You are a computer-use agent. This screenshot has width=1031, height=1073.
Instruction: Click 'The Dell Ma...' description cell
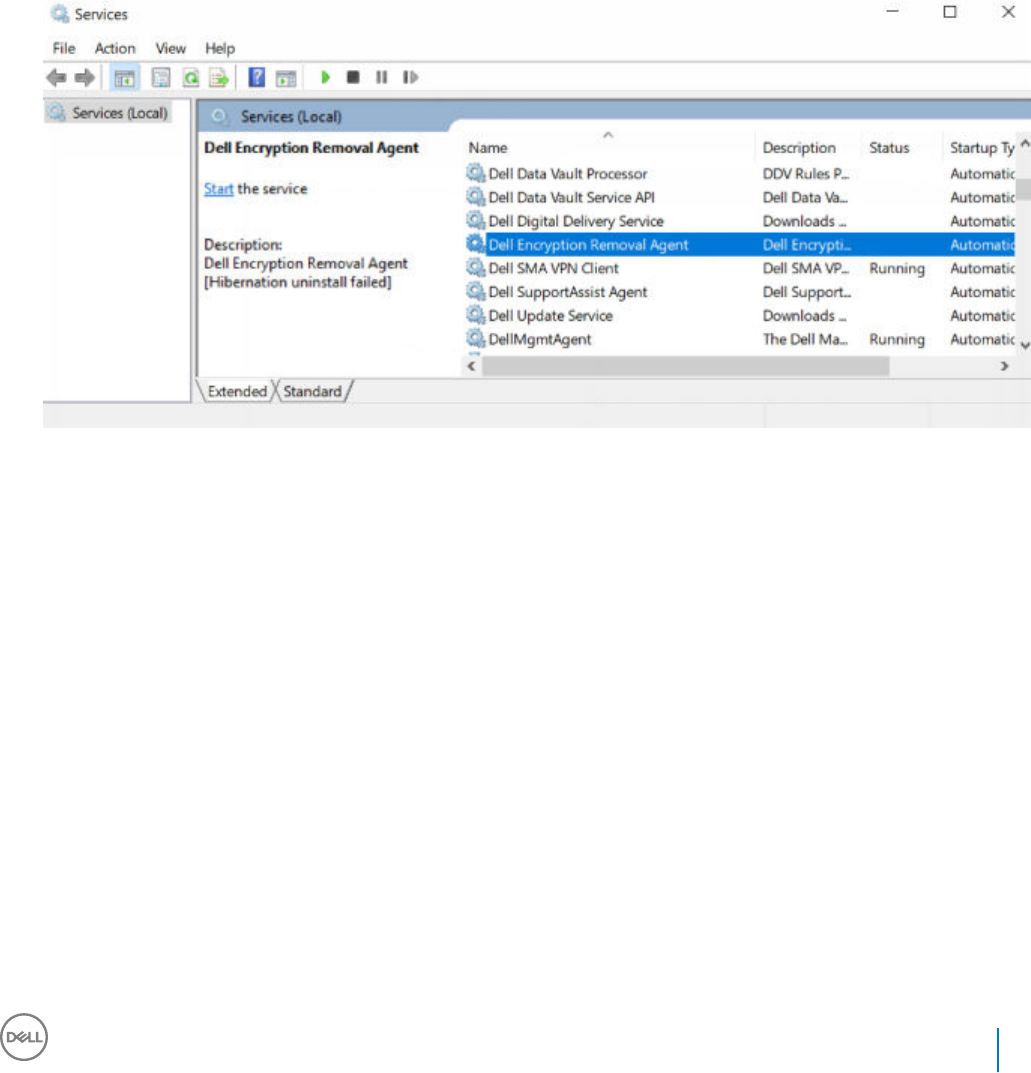805,339
